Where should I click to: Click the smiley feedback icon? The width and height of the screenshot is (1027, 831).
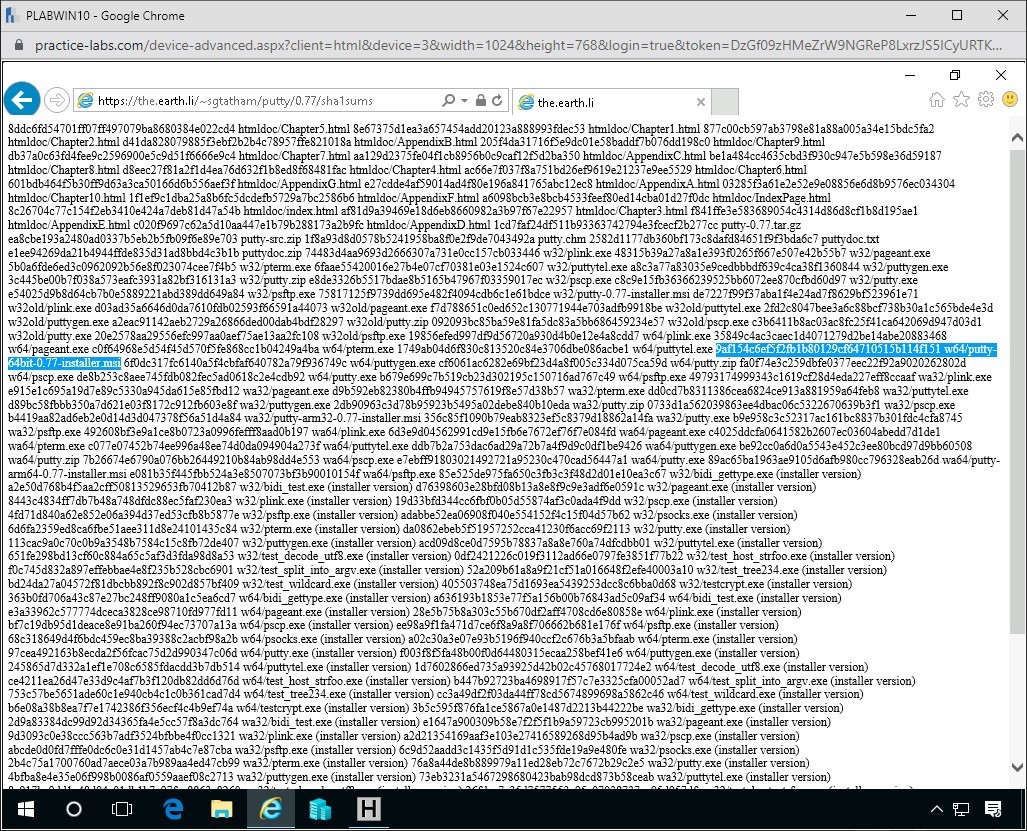coord(1010,99)
